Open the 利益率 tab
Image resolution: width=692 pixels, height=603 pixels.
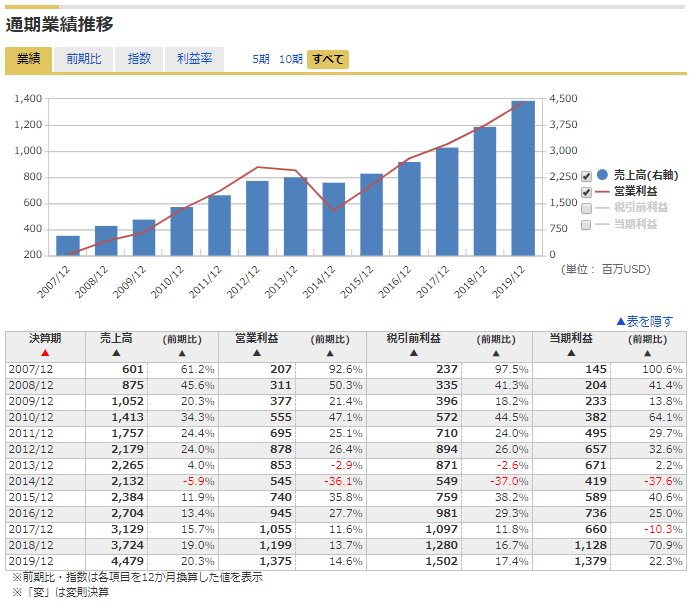tap(194, 59)
